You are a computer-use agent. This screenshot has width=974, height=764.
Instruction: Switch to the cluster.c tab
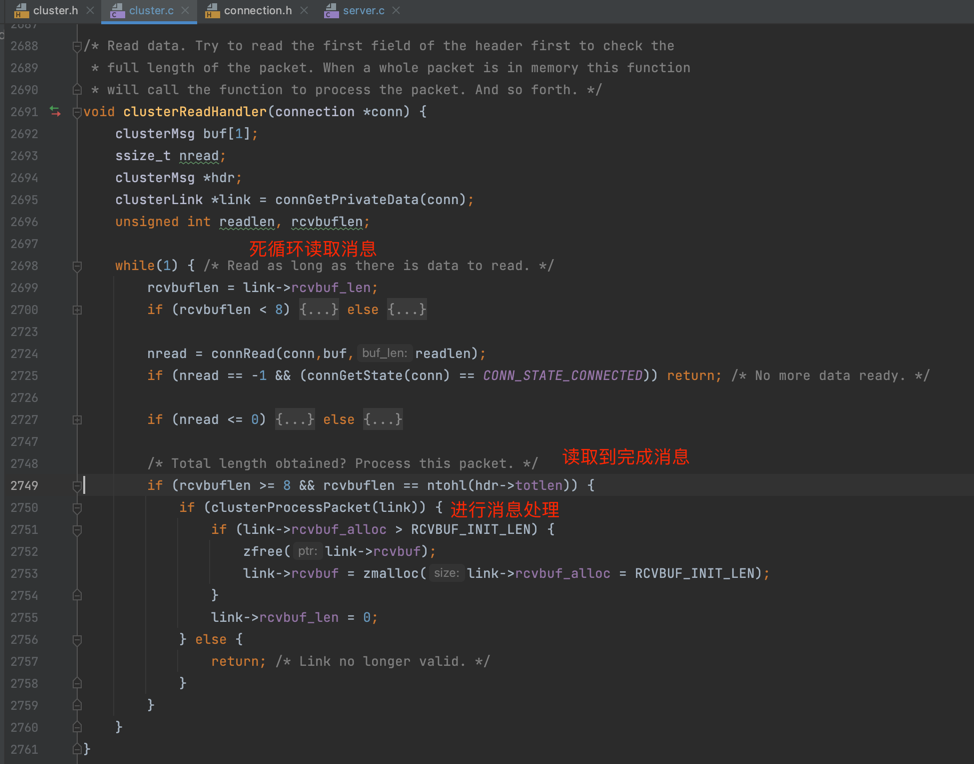tap(151, 11)
